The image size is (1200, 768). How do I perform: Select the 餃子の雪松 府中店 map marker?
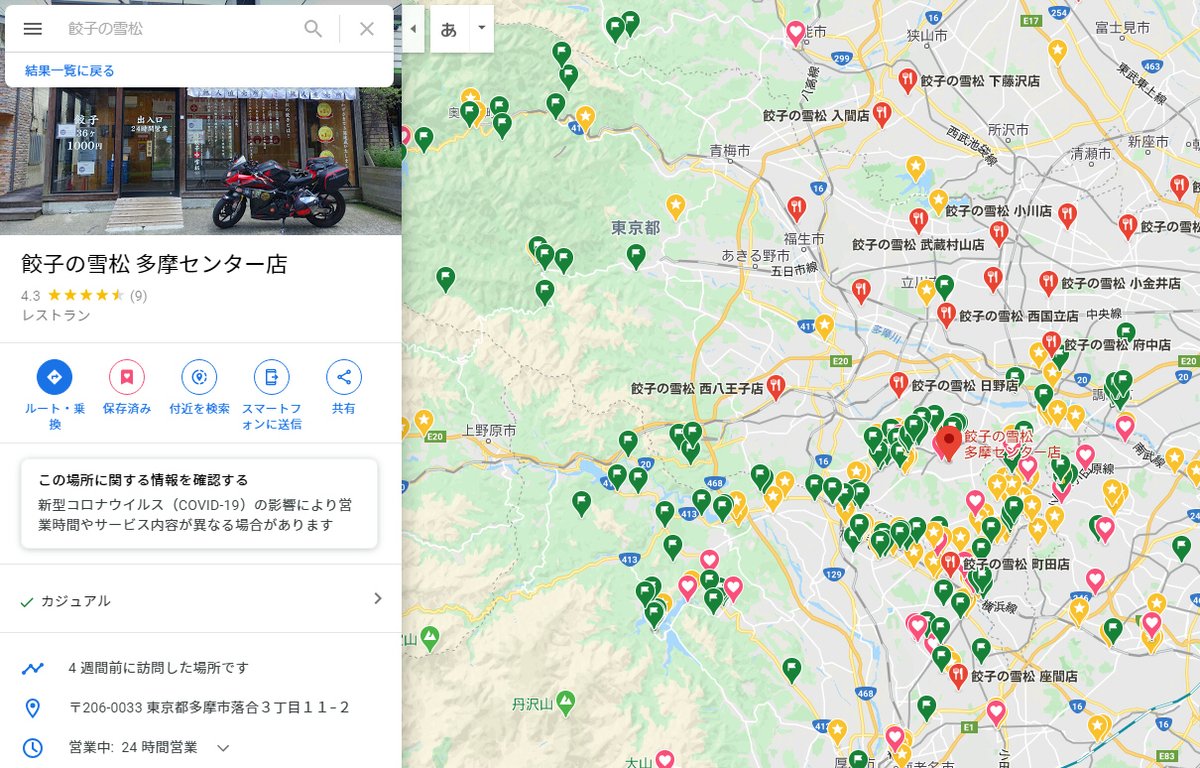[x=1051, y=343]
